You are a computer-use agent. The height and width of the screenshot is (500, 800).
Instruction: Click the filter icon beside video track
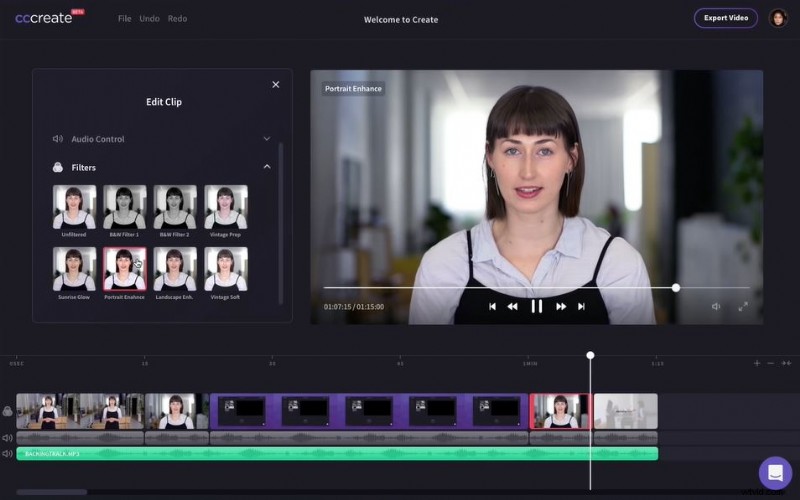pyautogui.click(x=7, y=411)
